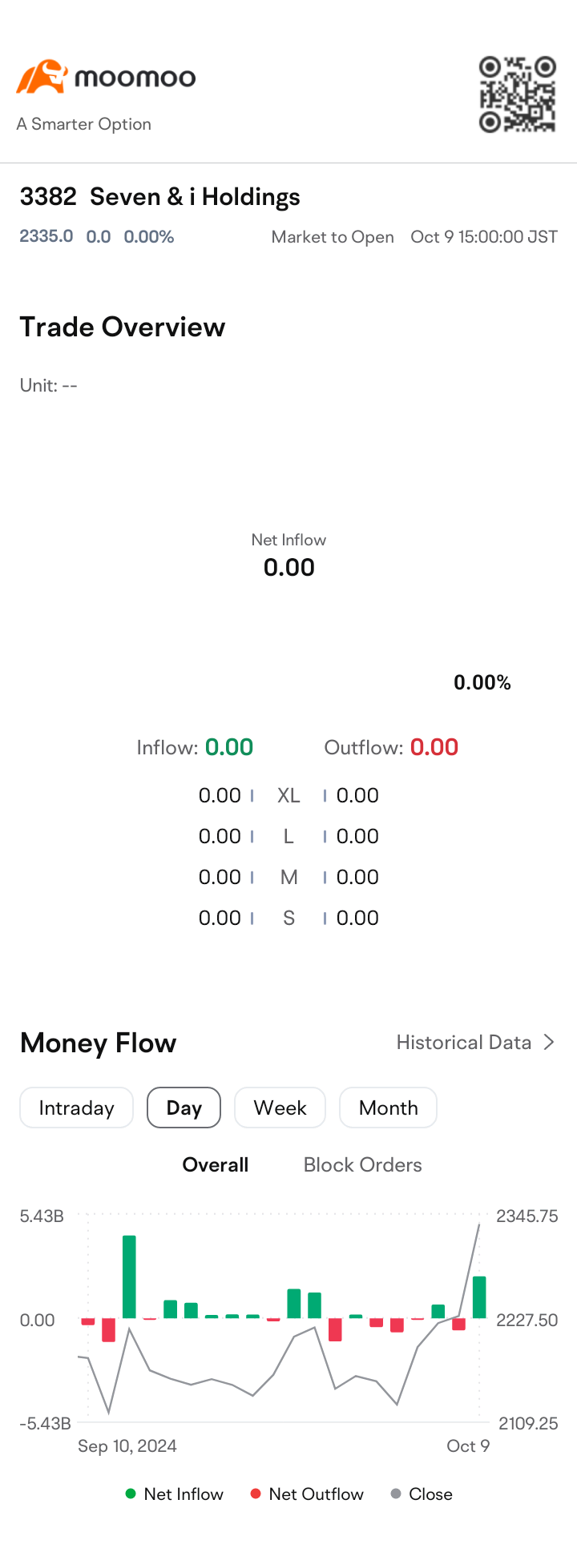Click the Outflow 0.00 red value
577x1568 pixels.
434,747
